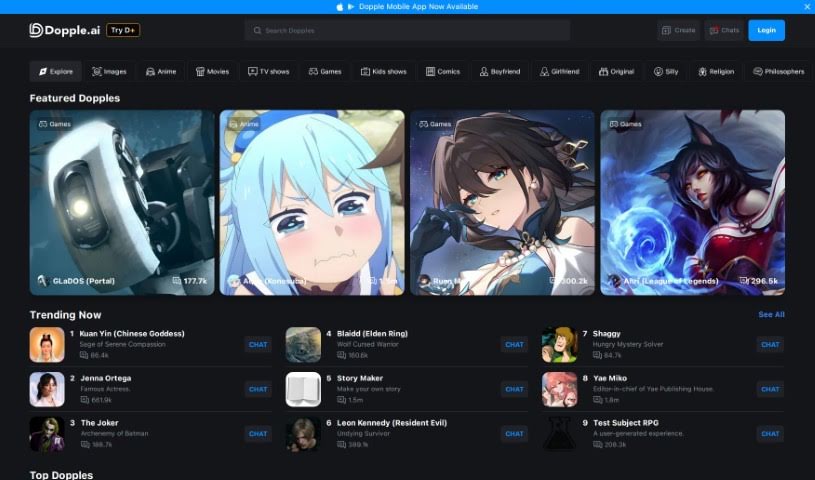Image resolution: width=815 pixels, height=480 pixels.
Task: Click the Dopple.ai logo
Action: 64,30
